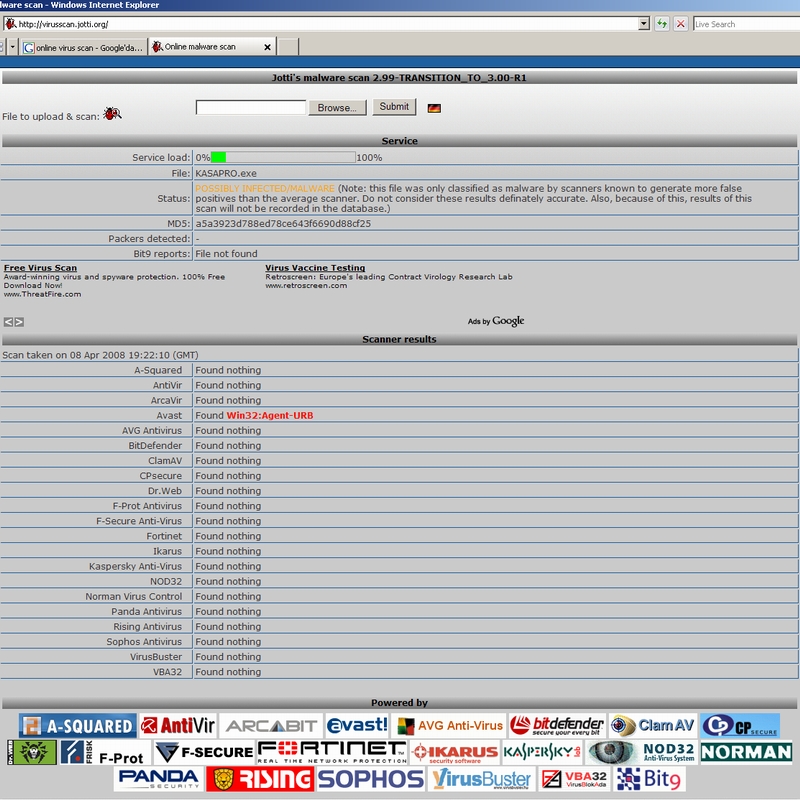The width and height of the screenshot is (800, 801).
Task: Click the bitdefender logo
Action: (x=557, y=725)
